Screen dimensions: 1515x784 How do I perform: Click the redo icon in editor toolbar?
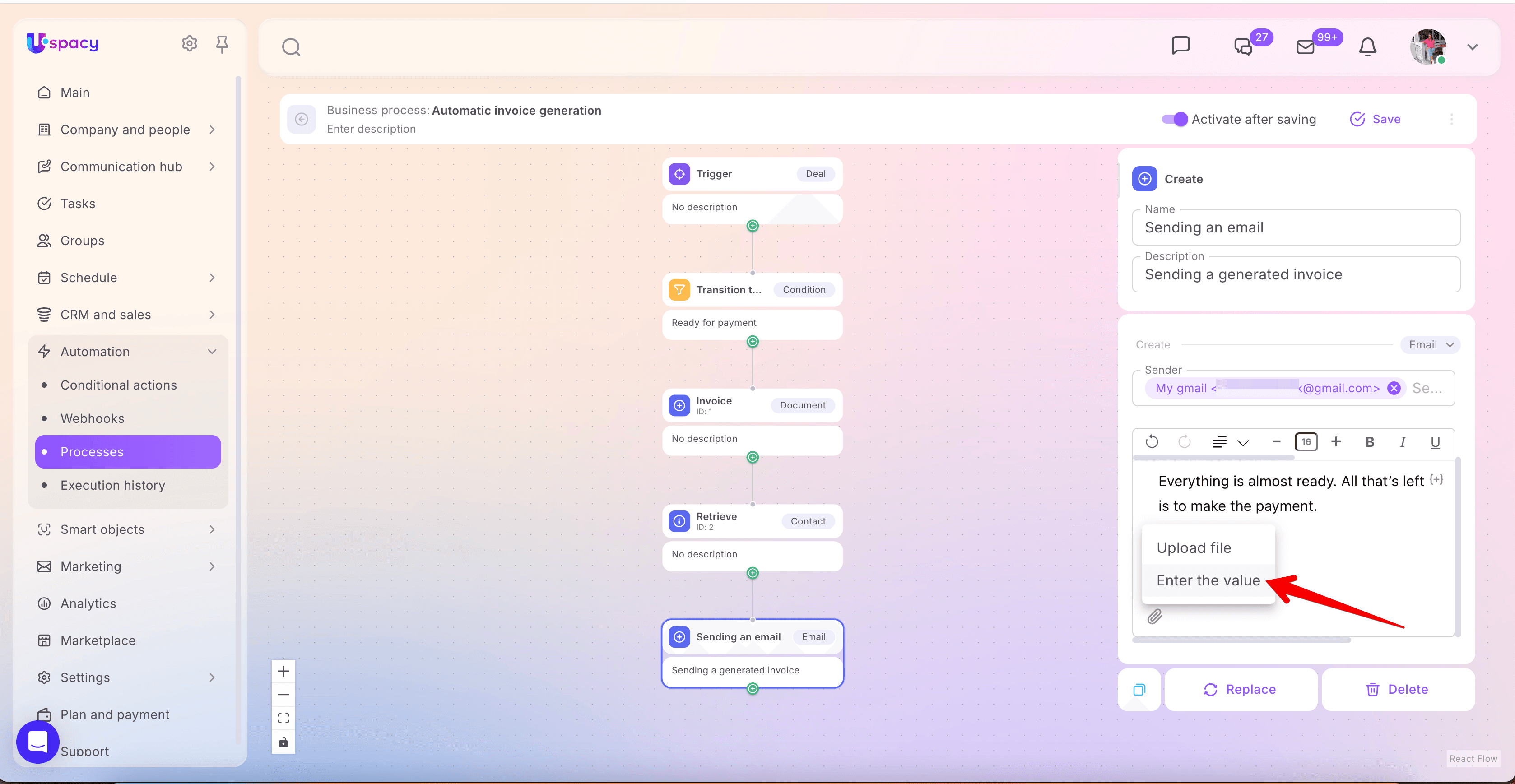coord(1185,442)
